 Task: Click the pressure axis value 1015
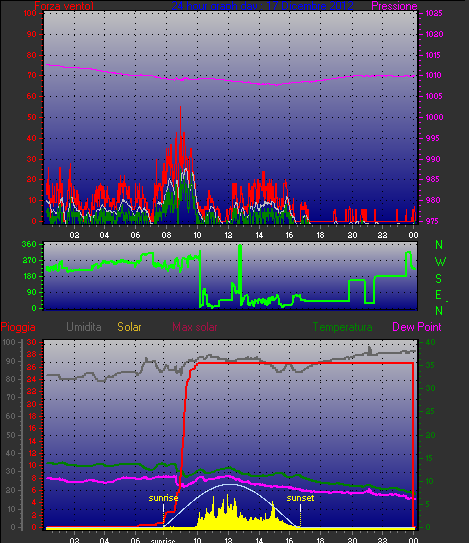433,55
